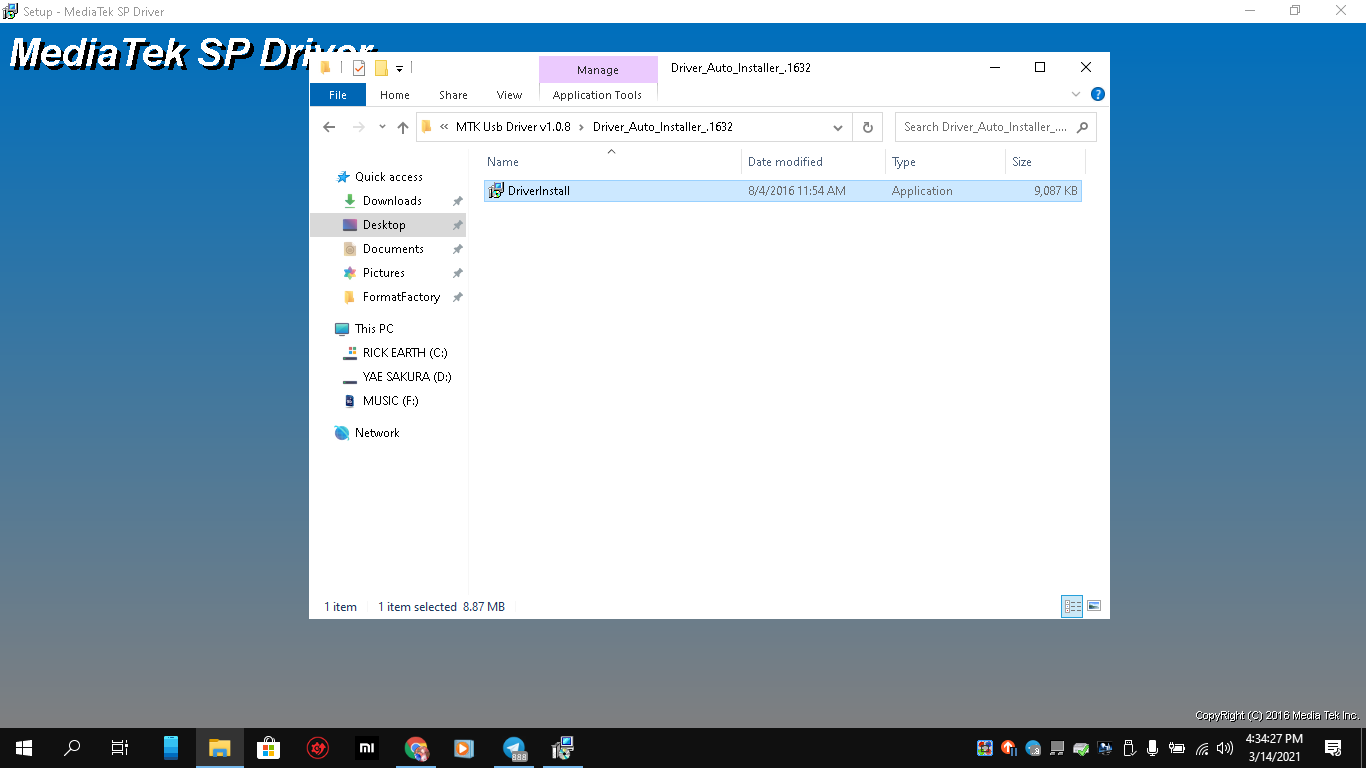The width and height of the screenshot is (1366, 768).
Task: Open the Xiaomi Mi app on taskbar
Action: coord(366,748)
